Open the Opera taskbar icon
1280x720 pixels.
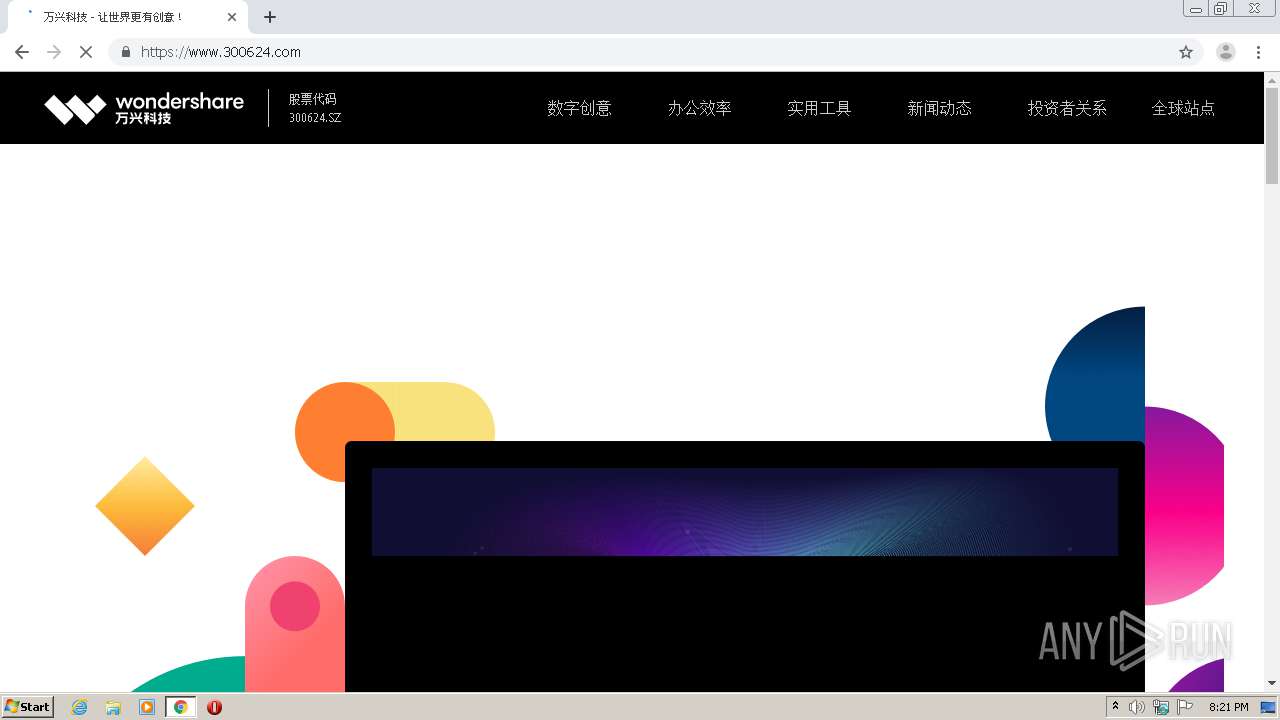coord(214,707)
